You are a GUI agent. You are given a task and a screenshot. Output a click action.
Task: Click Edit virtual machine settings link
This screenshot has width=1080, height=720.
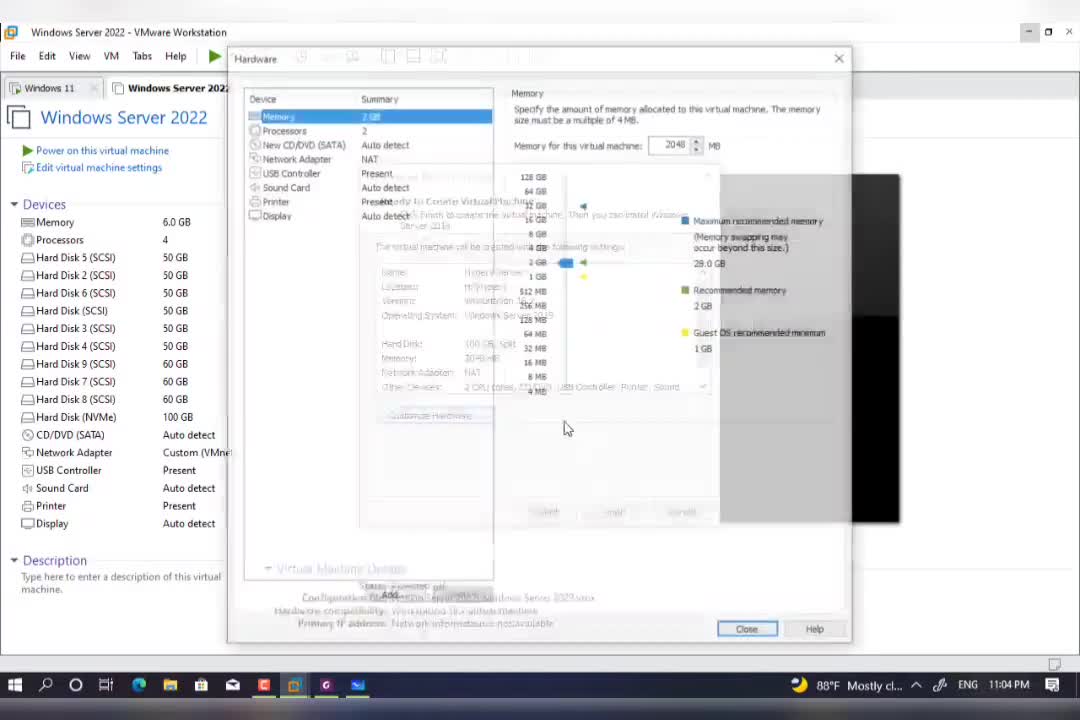[x=98, y=168]
